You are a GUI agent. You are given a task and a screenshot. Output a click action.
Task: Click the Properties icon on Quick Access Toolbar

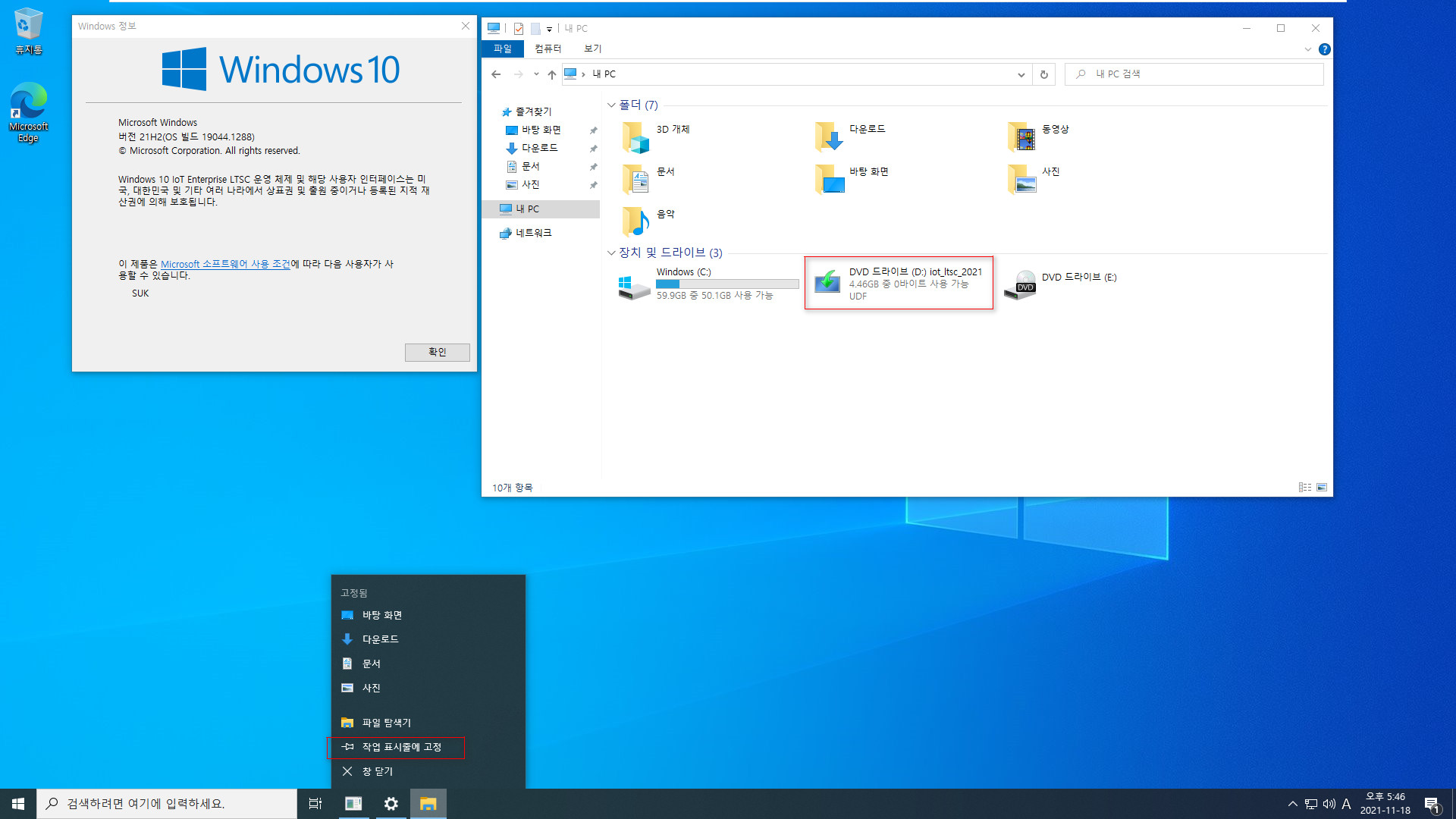point(519,28)
